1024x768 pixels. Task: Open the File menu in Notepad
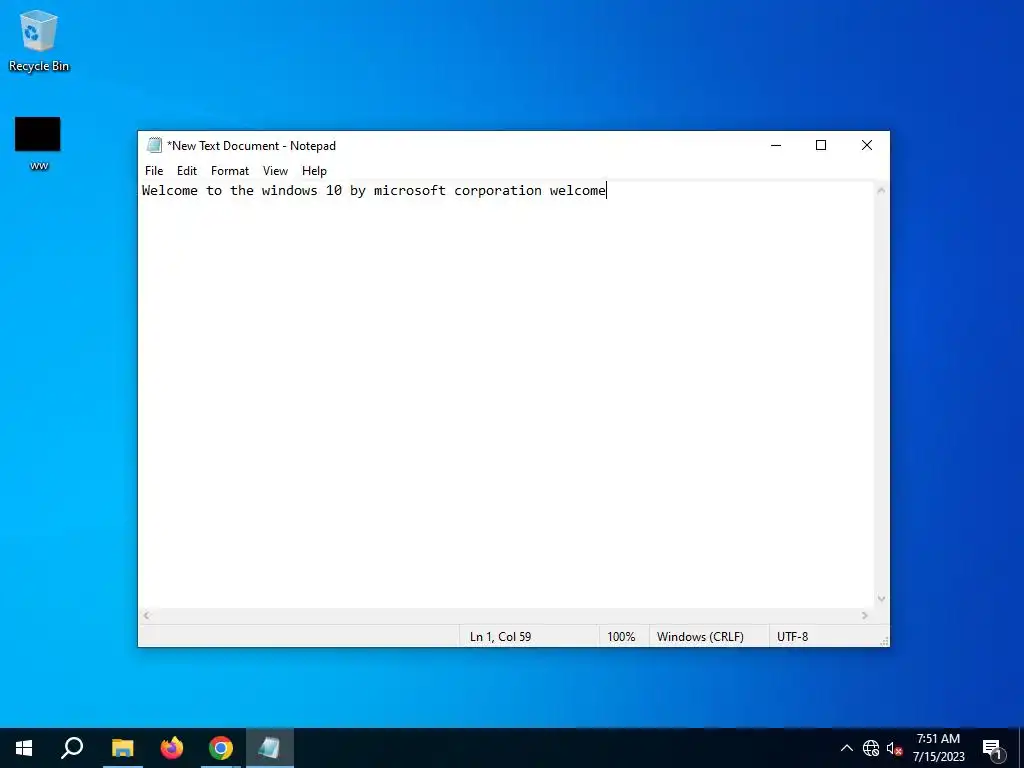[154, 170]
